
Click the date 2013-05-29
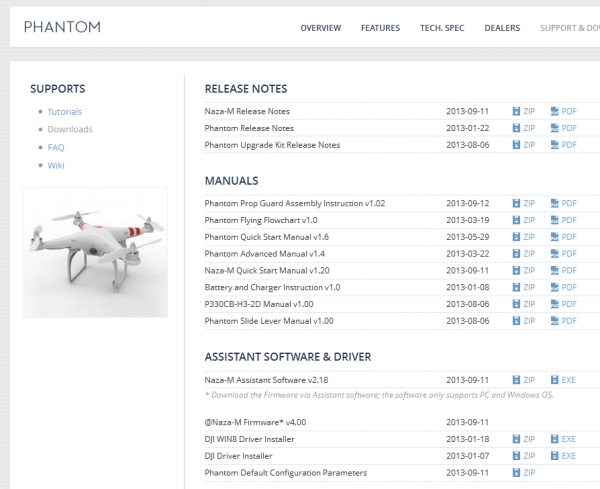pyautogui.click(x=468, y=237)
